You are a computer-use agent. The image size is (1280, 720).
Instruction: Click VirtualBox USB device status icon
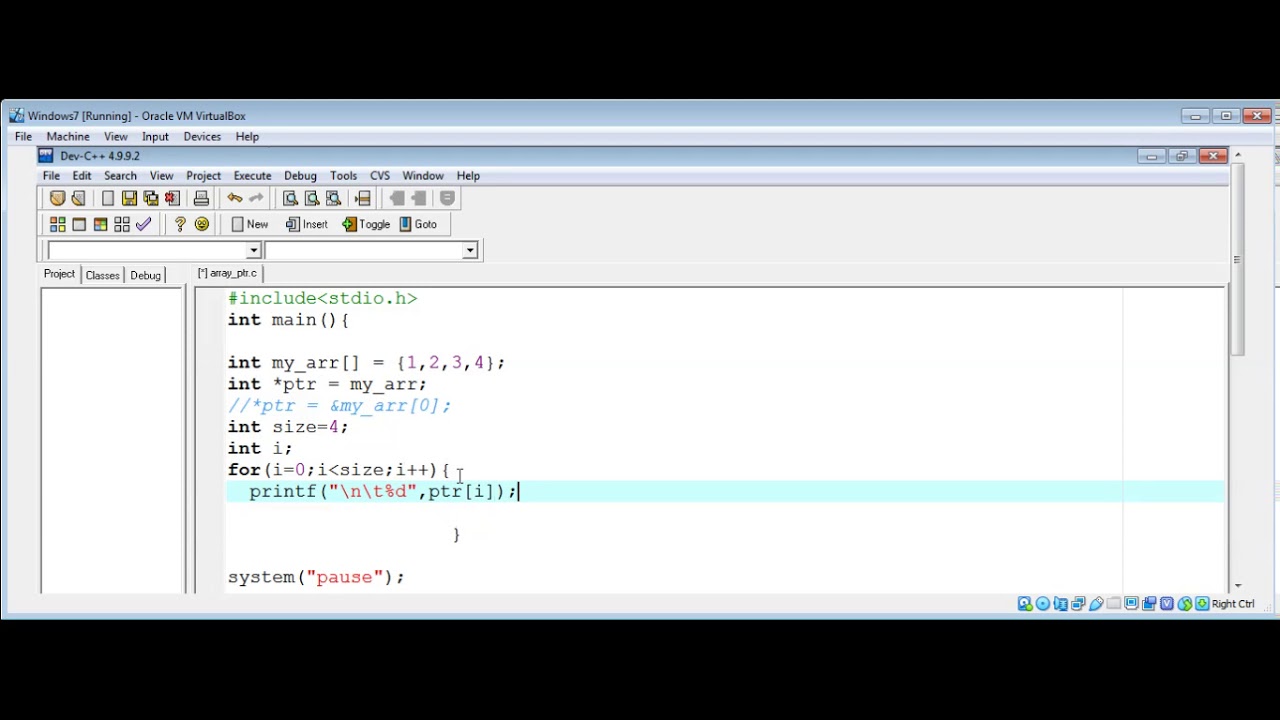tap(1096, 604)
